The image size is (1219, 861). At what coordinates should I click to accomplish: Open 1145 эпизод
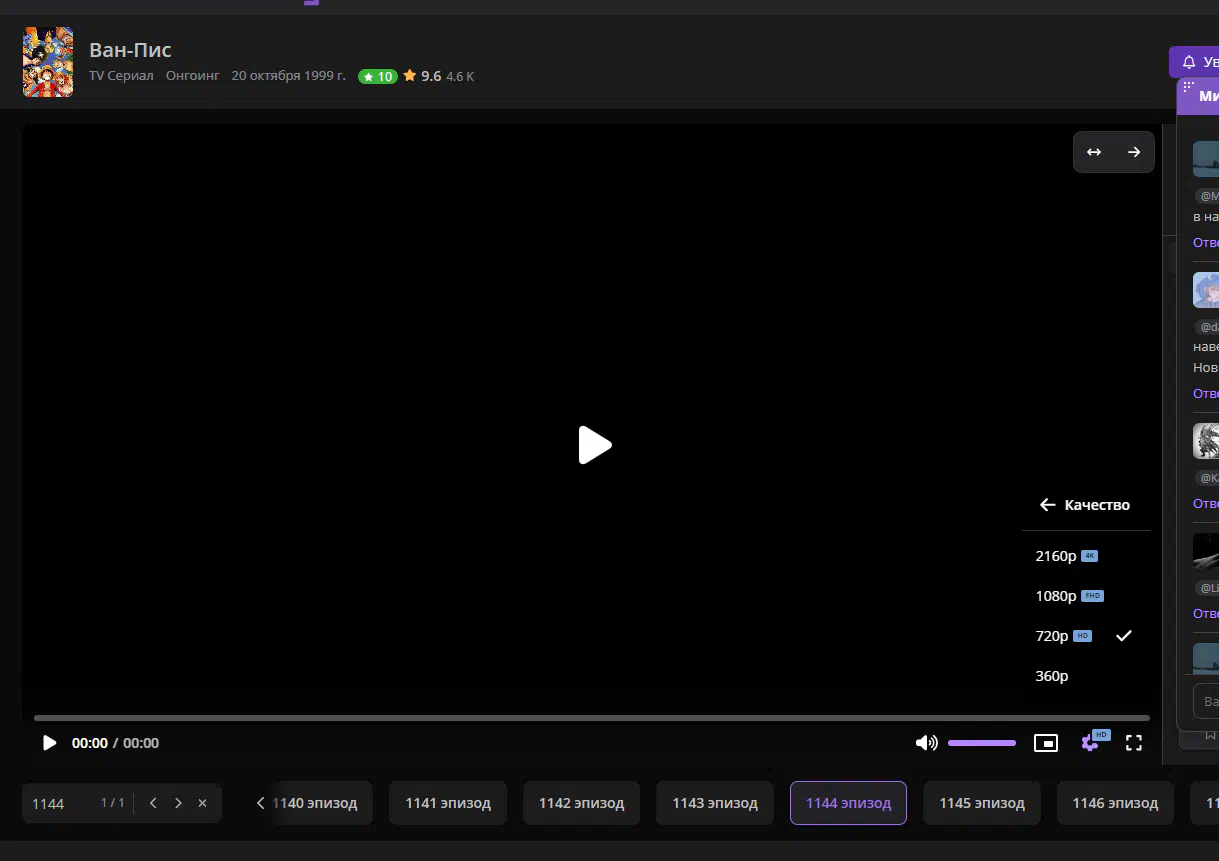(981, 803)
